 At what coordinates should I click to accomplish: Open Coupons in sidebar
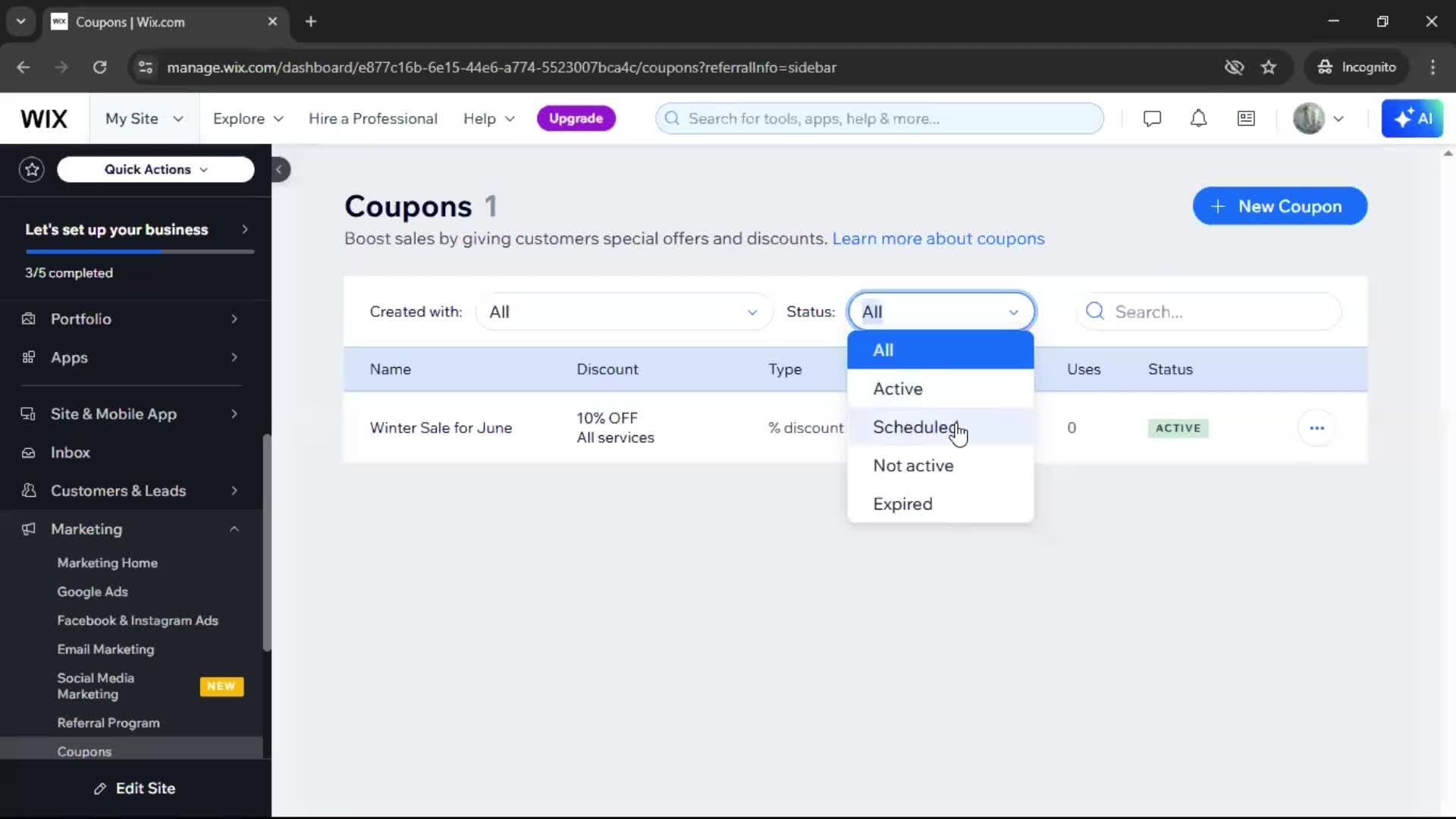(x=84, y=752)
